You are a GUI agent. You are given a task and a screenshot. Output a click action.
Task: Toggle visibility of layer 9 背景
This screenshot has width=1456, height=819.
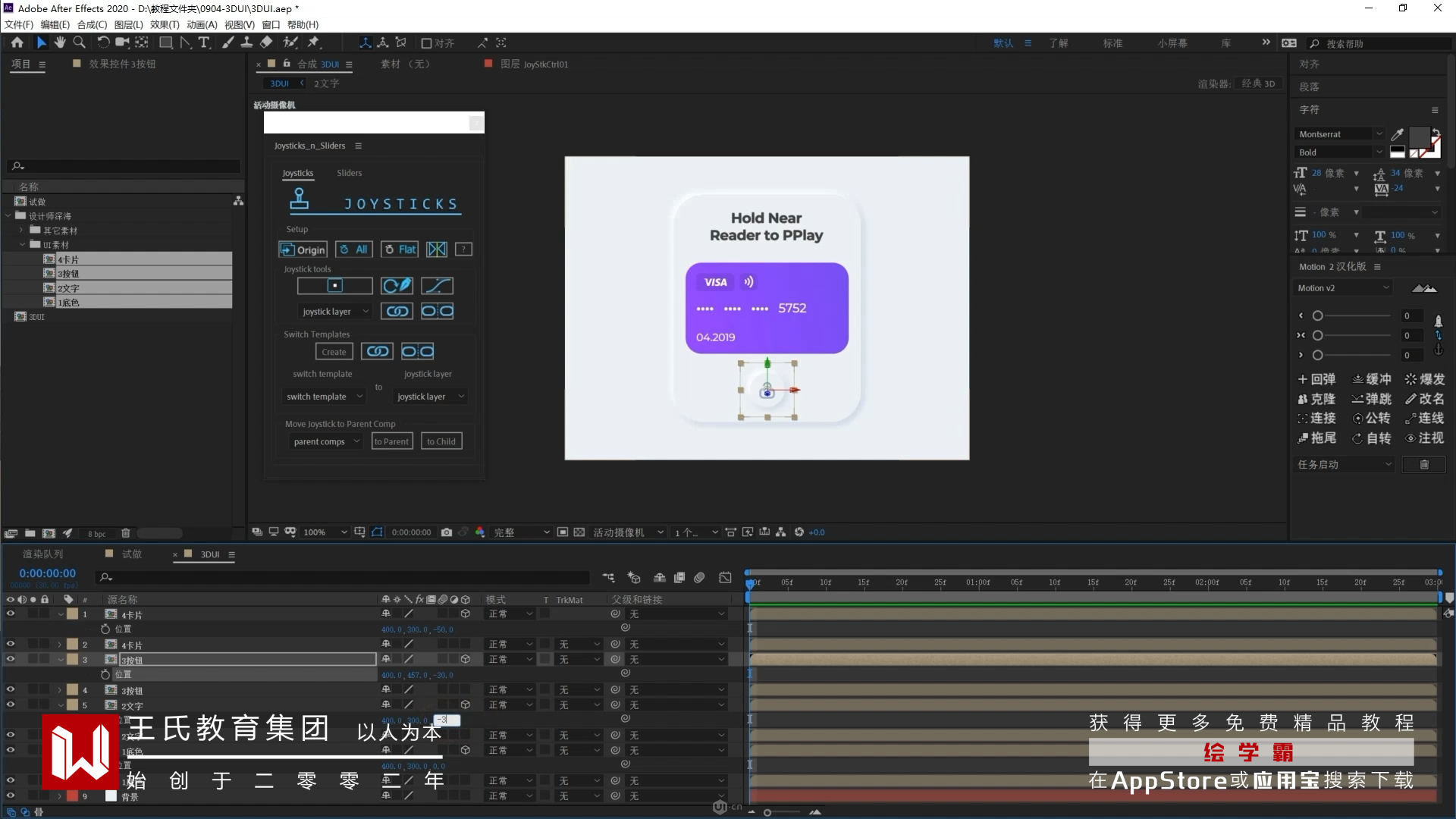11,795
